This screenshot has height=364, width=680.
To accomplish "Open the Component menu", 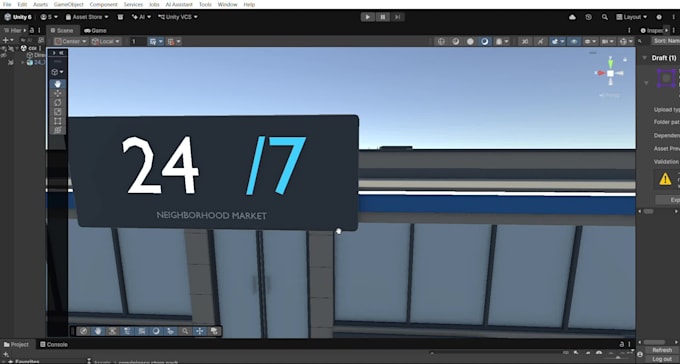I will click(104, 4).
